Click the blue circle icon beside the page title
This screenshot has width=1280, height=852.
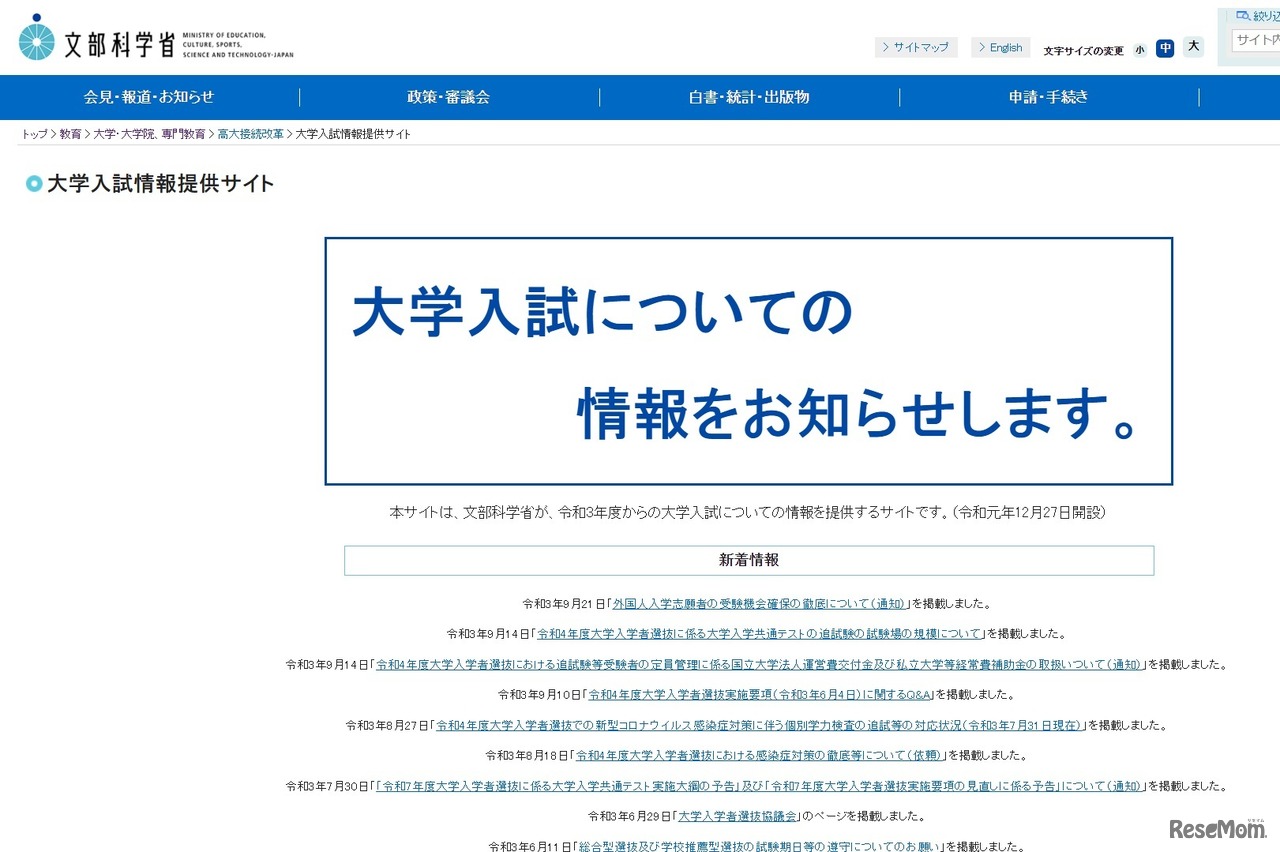pos(33,184)
